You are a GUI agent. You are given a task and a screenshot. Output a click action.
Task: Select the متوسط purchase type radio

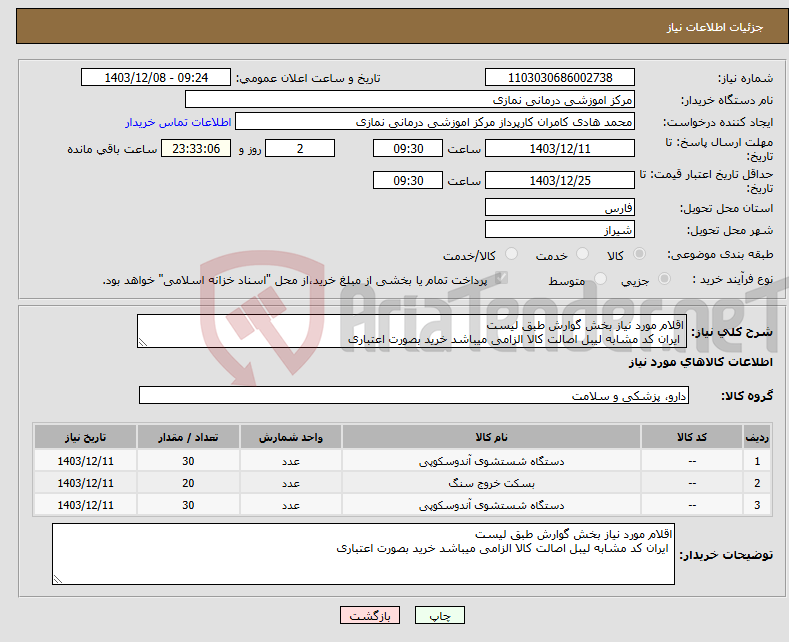click(x=600, y=278)
